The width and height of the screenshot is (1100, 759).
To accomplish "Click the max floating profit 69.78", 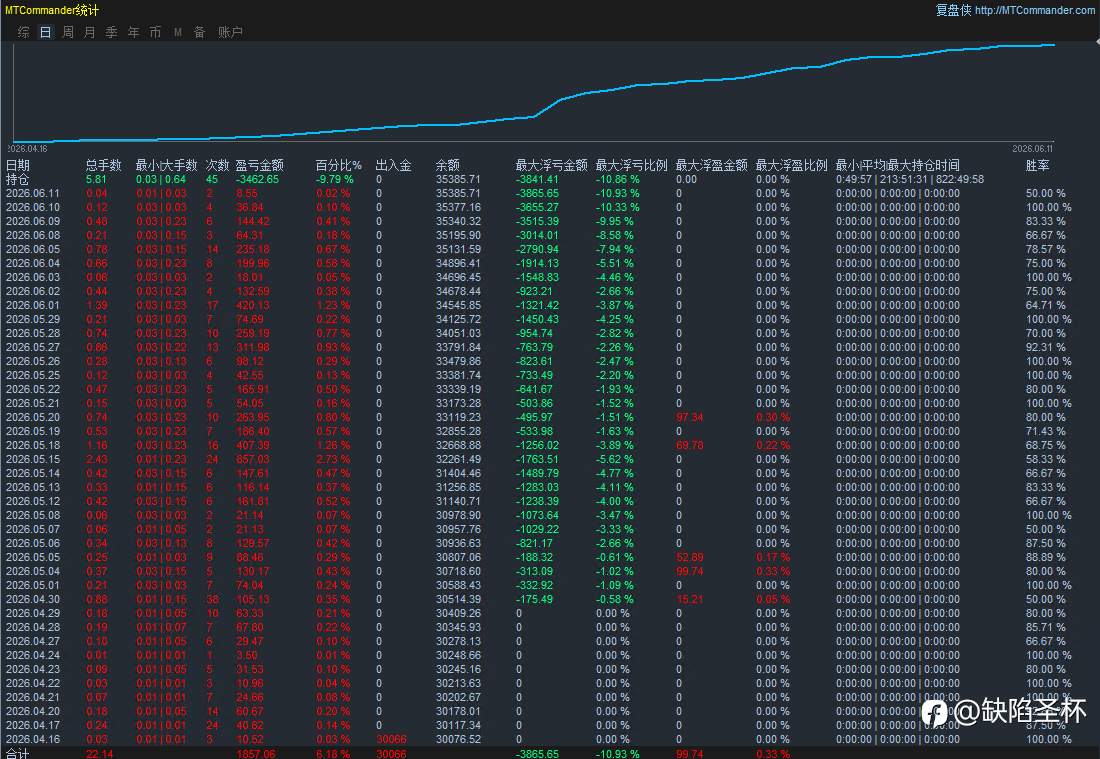I will tap(690, 445).
